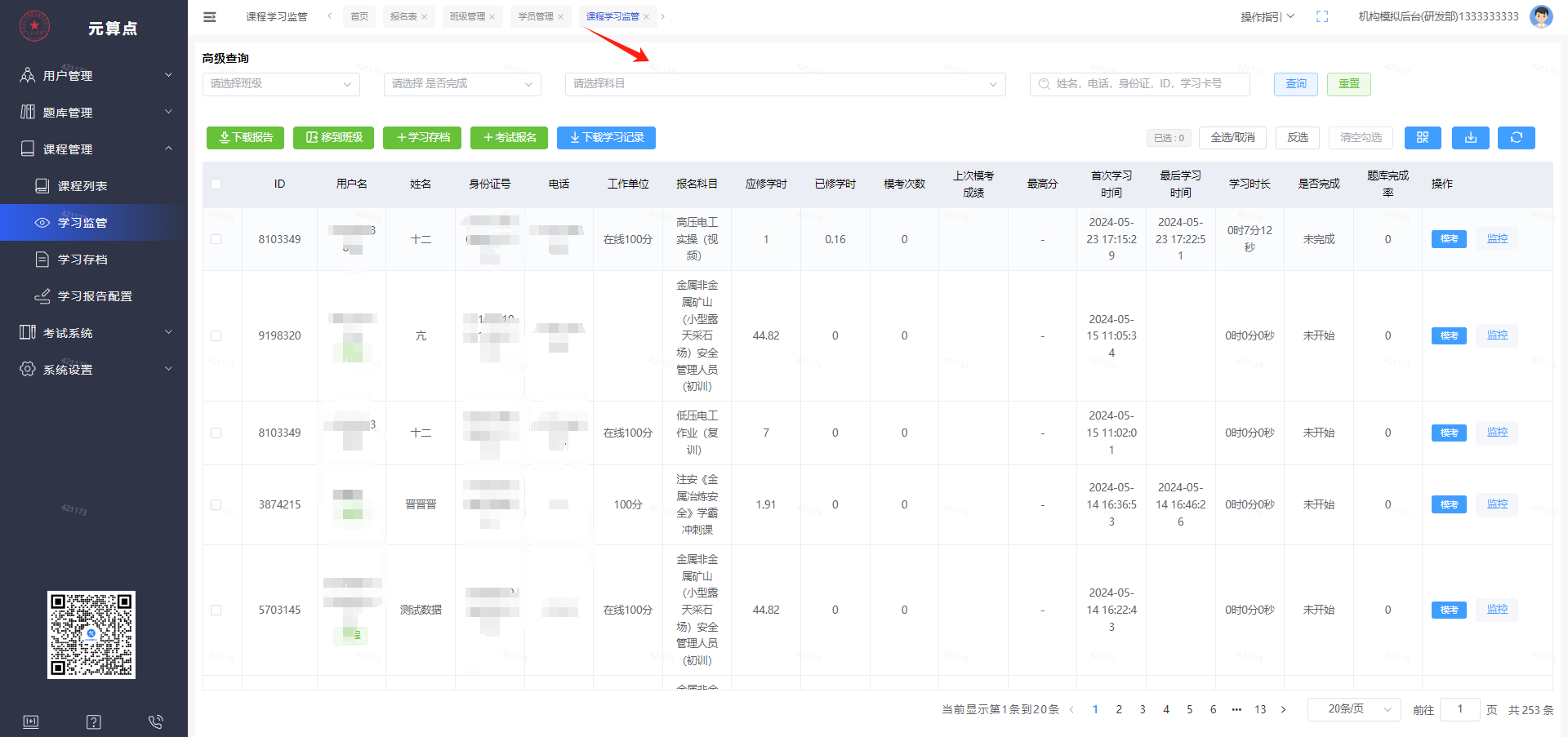Click the pagination ellipsis for more pages
Viewport: 1568px width, 737px height.
click(x=1236, y=709)
